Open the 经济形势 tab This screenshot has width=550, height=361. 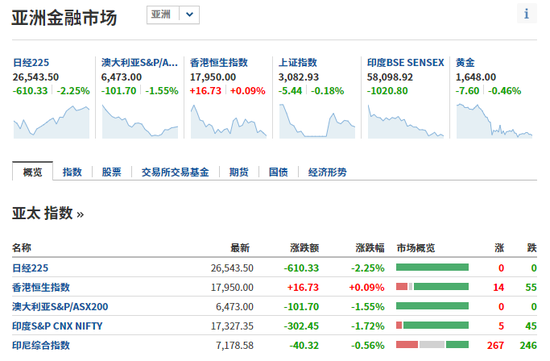point(327,172)
